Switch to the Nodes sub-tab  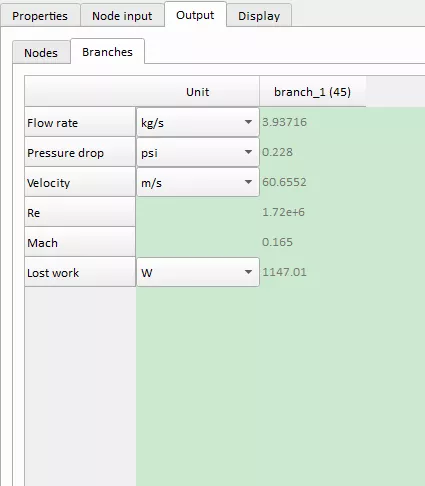[x=41, y=53]
